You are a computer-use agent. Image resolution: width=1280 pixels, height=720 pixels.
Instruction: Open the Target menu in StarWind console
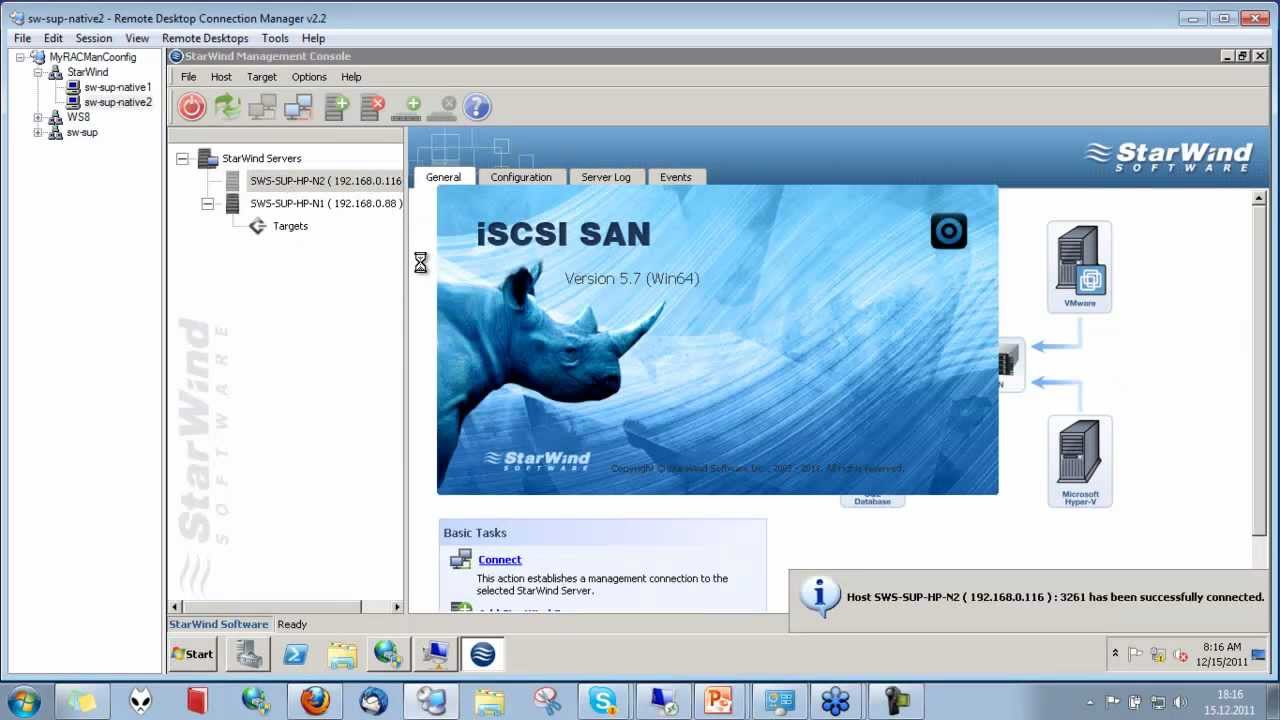tap(262, 77)
